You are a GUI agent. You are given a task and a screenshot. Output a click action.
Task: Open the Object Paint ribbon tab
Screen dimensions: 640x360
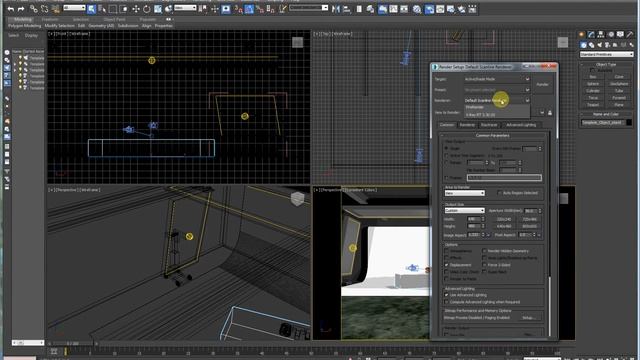[x=114, y=19]
